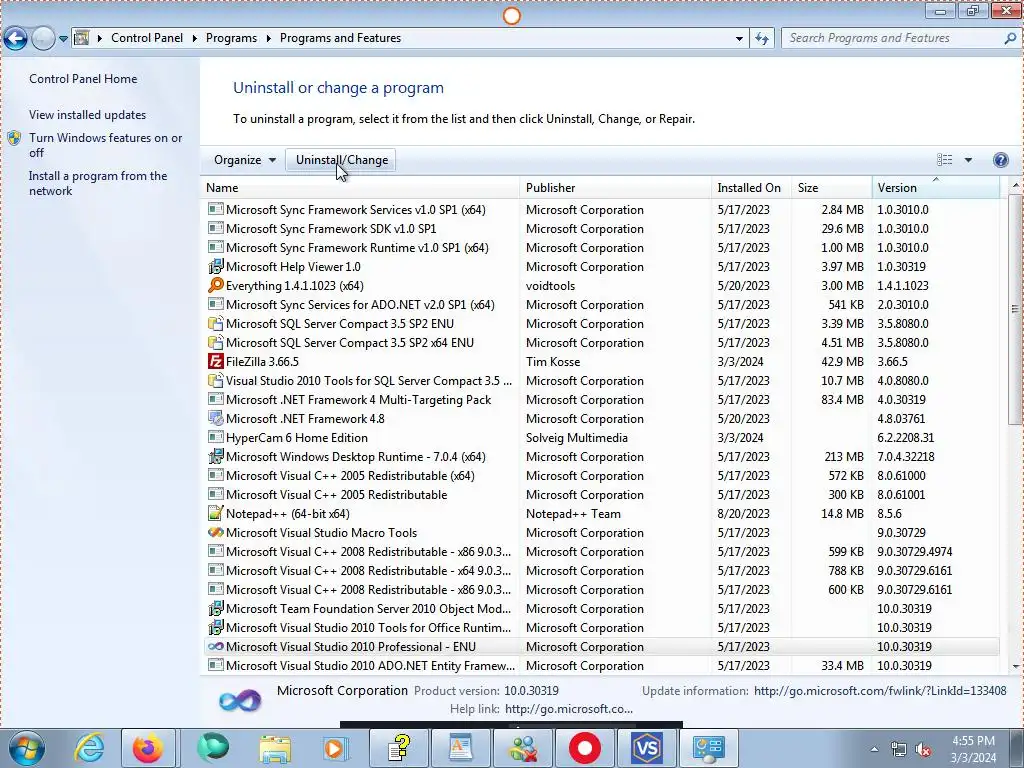The image size is (1024, 768).
Task: Sort list by Size column header
Action: (831, 187)
